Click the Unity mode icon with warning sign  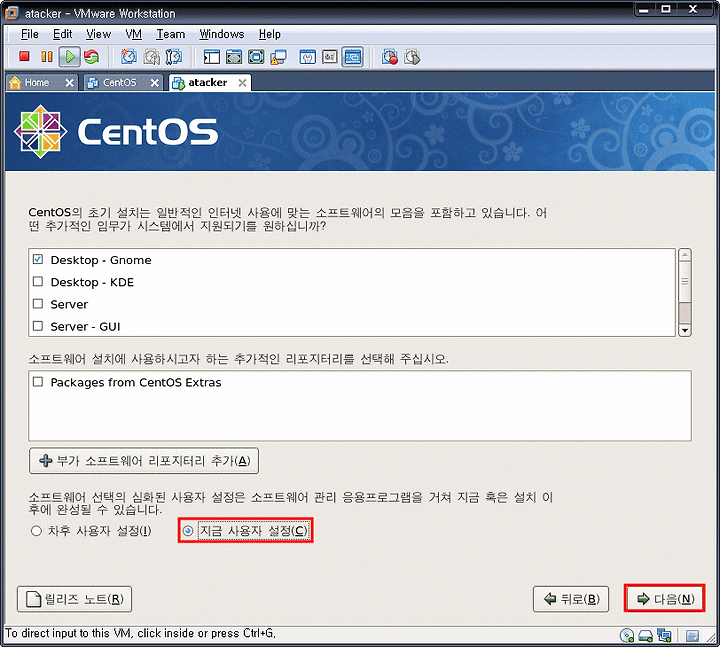(278, 57)
